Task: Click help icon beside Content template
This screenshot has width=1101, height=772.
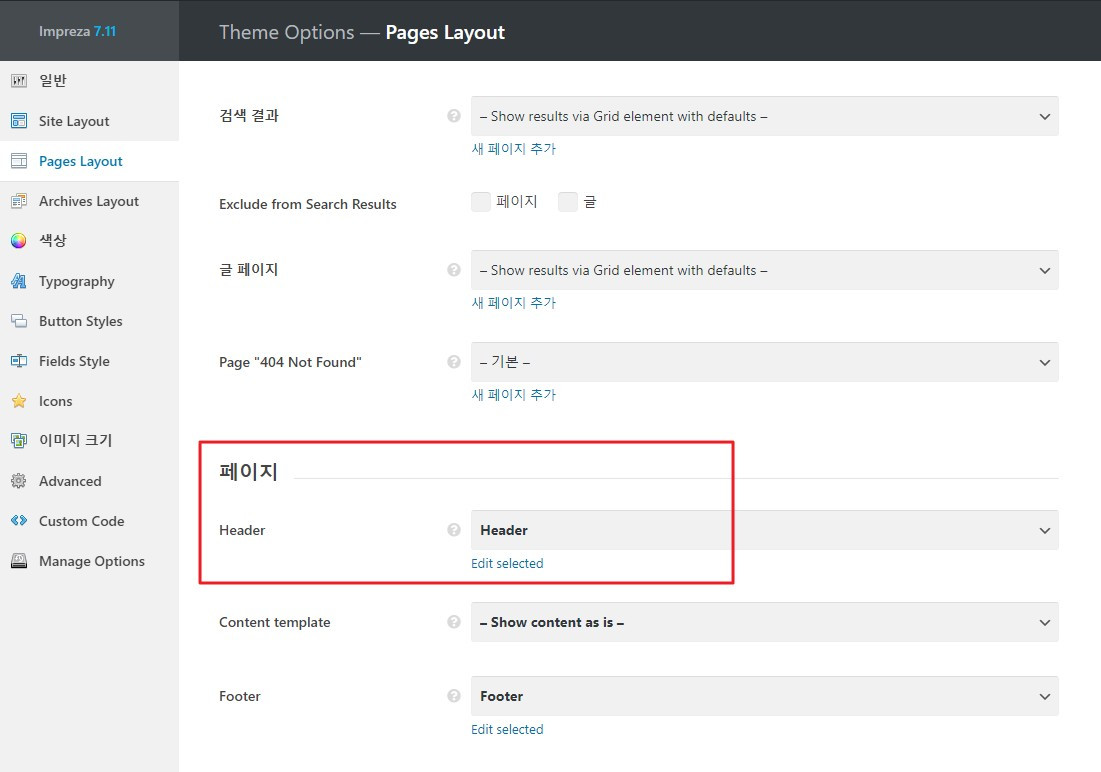Action: (x=454, y=622)
